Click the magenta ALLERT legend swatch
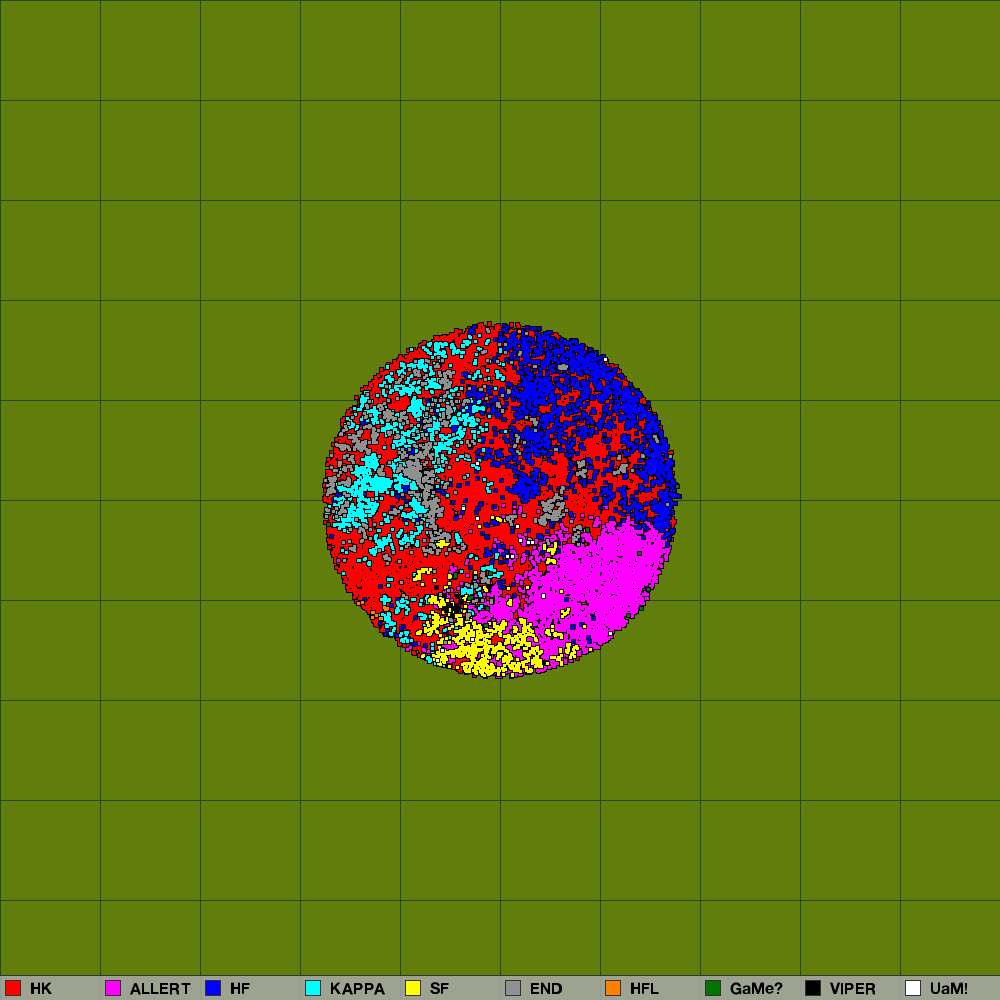The image size is (1000, 1000). (113, 988)
